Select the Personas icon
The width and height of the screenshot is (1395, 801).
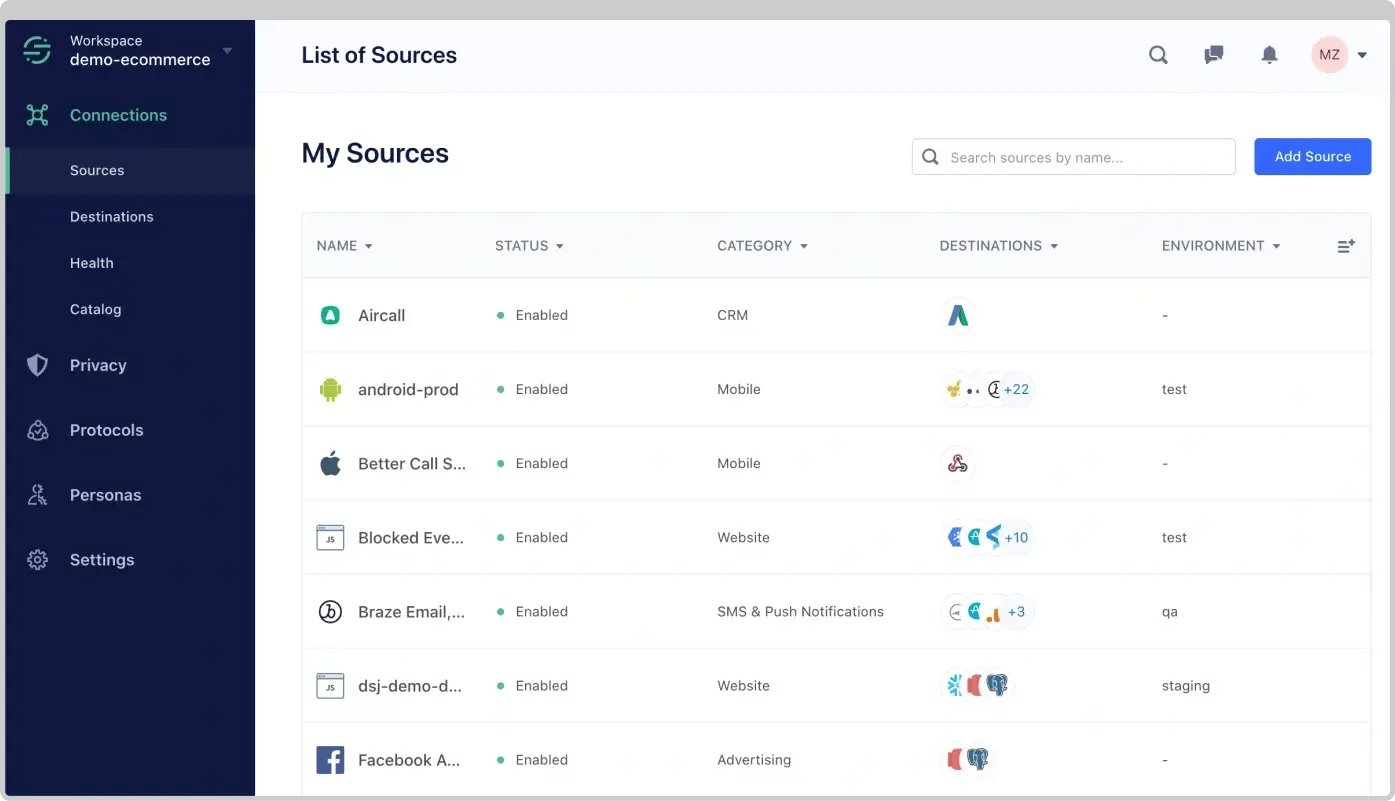[37, 495]
